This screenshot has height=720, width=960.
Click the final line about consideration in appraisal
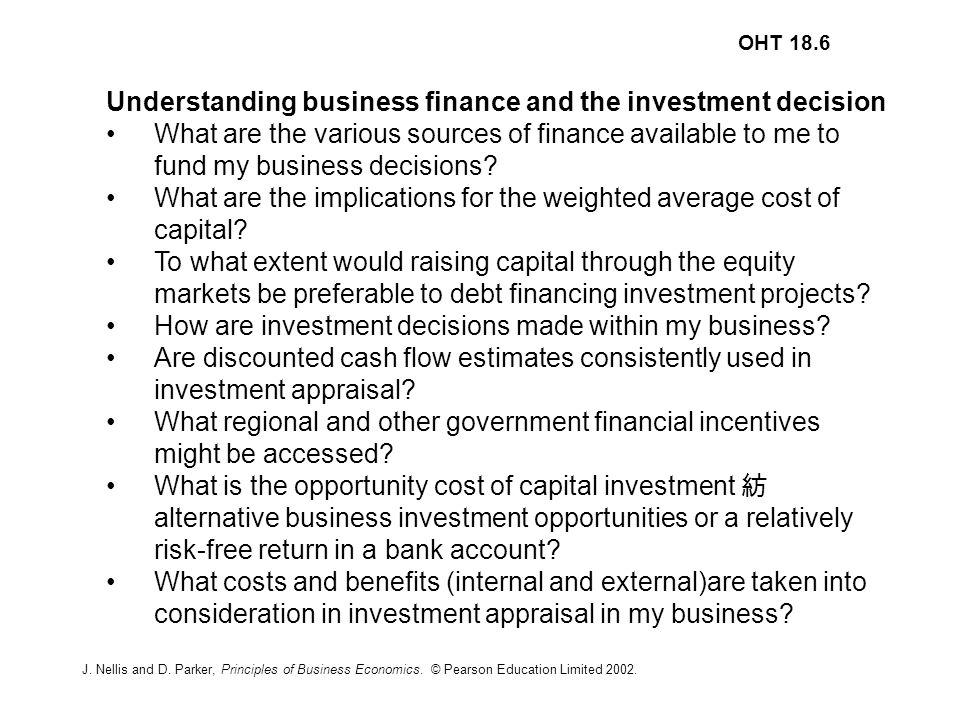473,613
